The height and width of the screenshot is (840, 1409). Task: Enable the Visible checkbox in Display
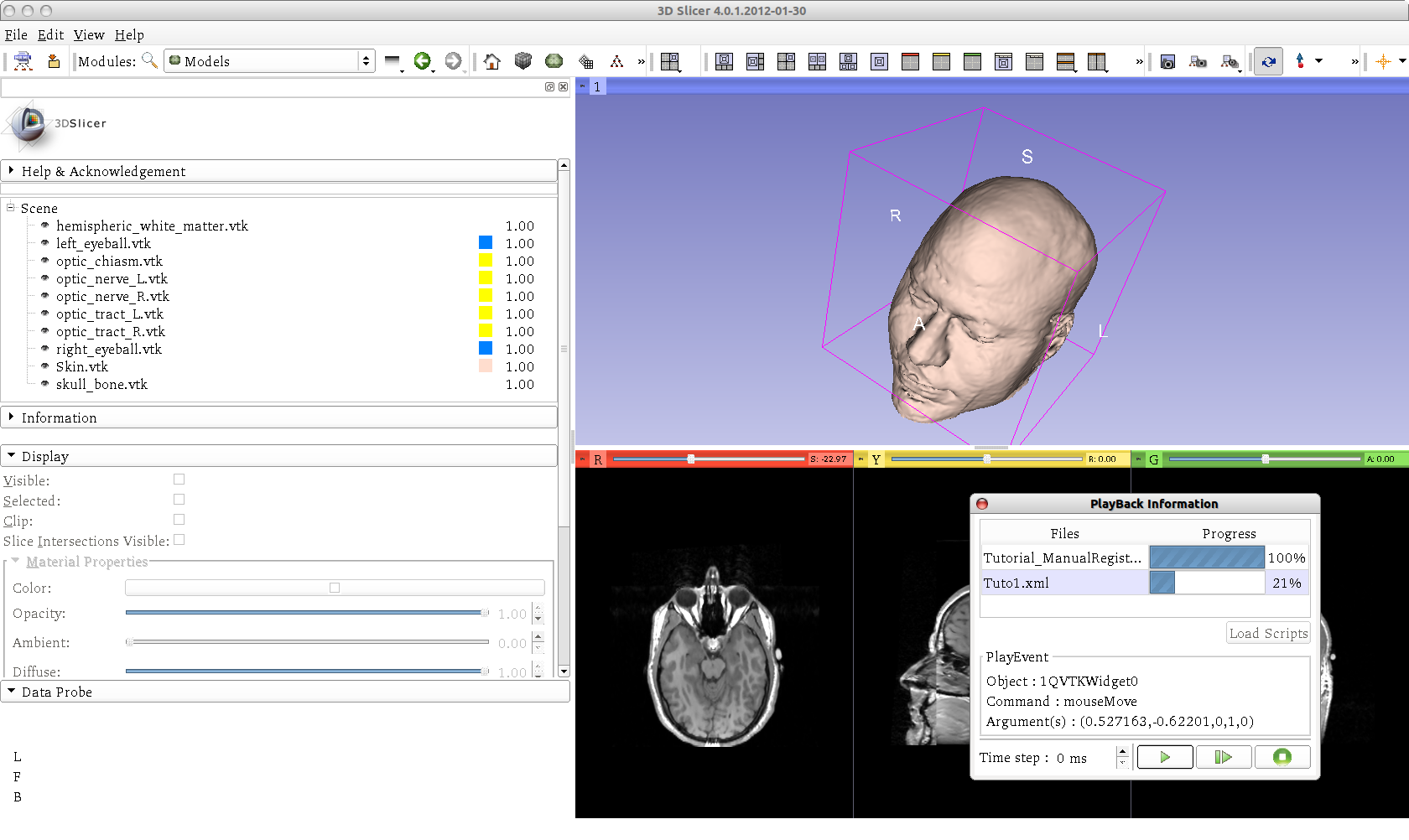(x=179, y=480)
